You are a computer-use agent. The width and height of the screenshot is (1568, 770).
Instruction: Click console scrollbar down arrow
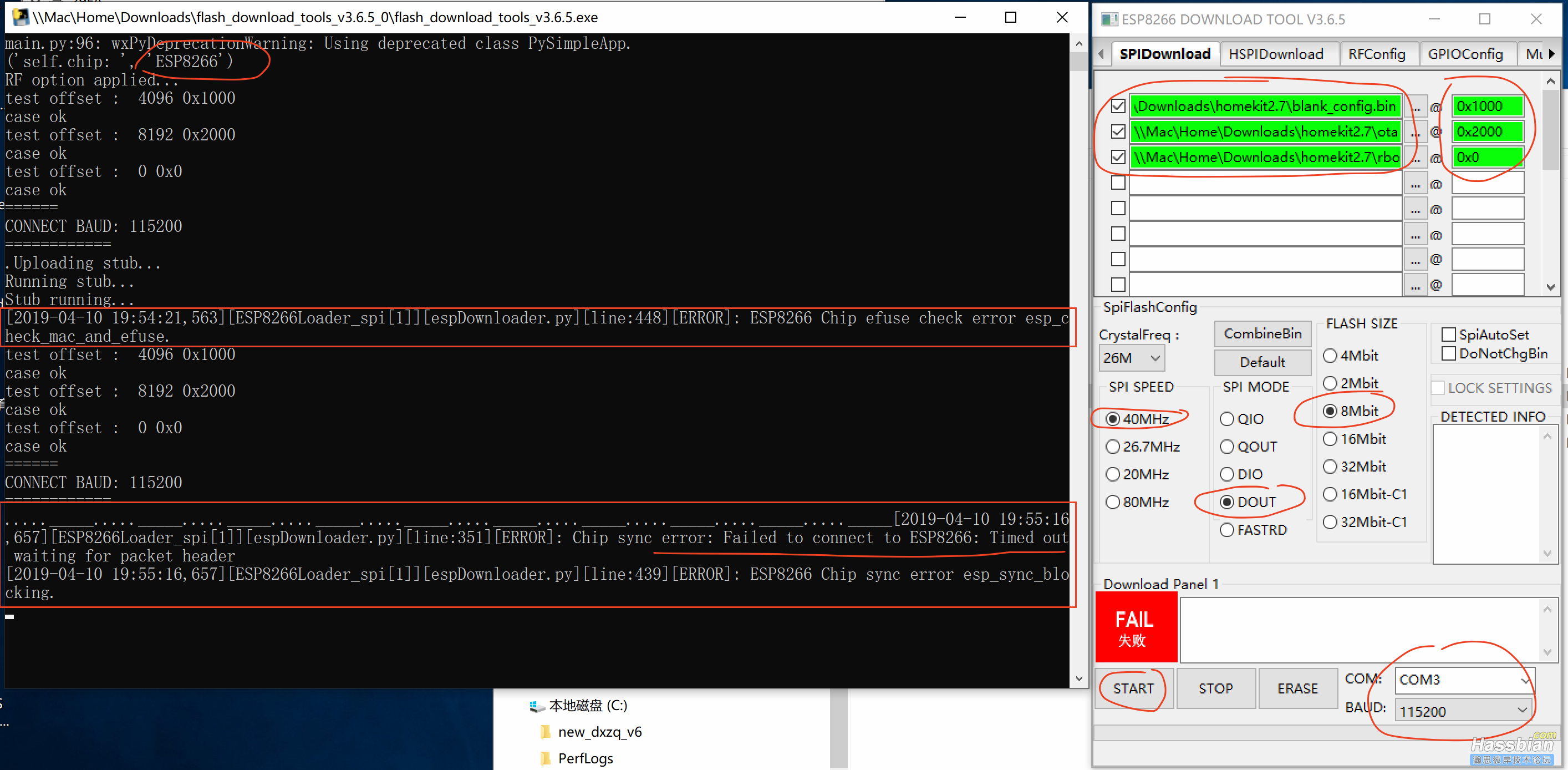click(1078, 678)
